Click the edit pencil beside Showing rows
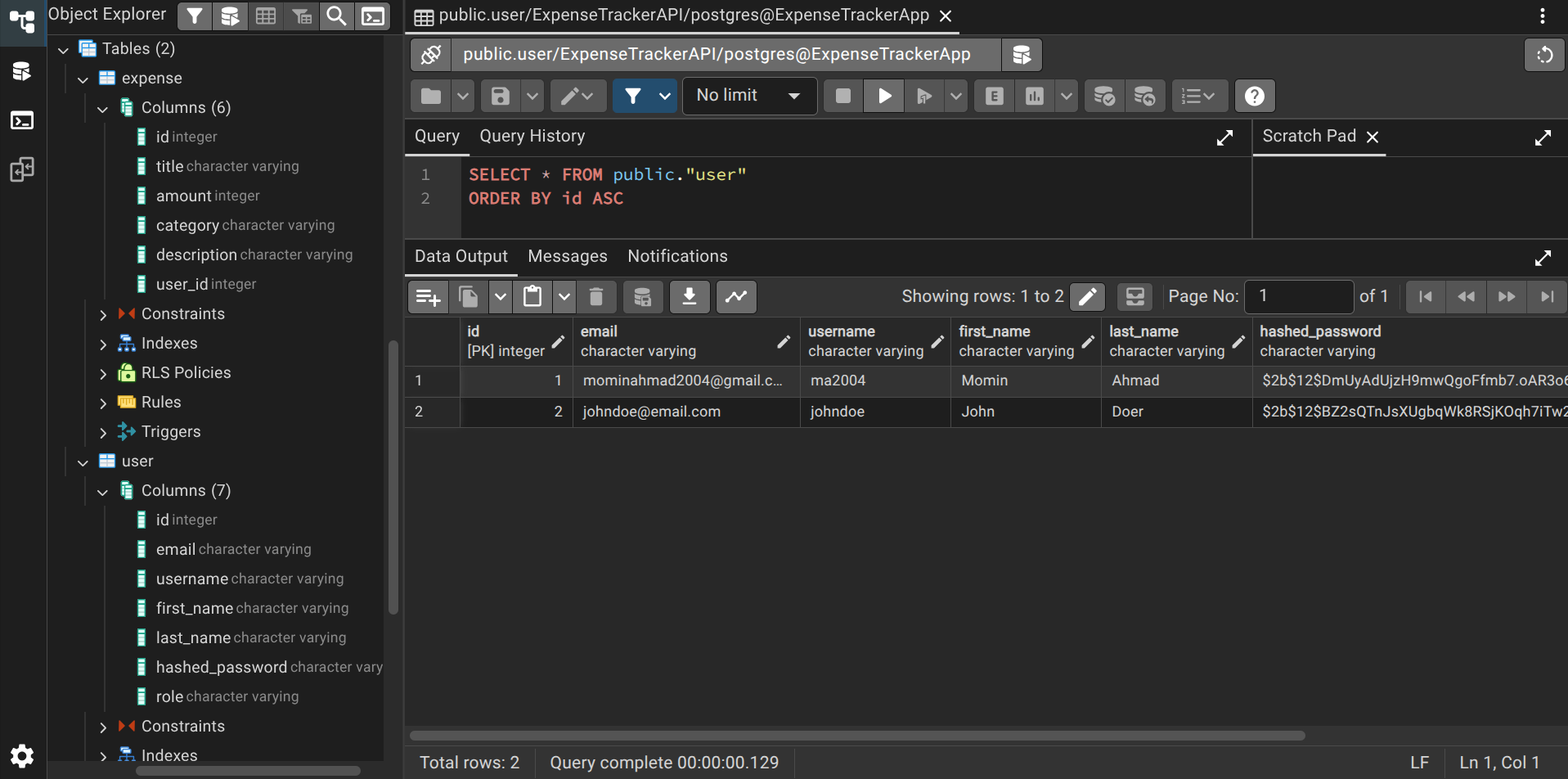Viewport: 1568px width, 779px height. (x=1087, y=296)
